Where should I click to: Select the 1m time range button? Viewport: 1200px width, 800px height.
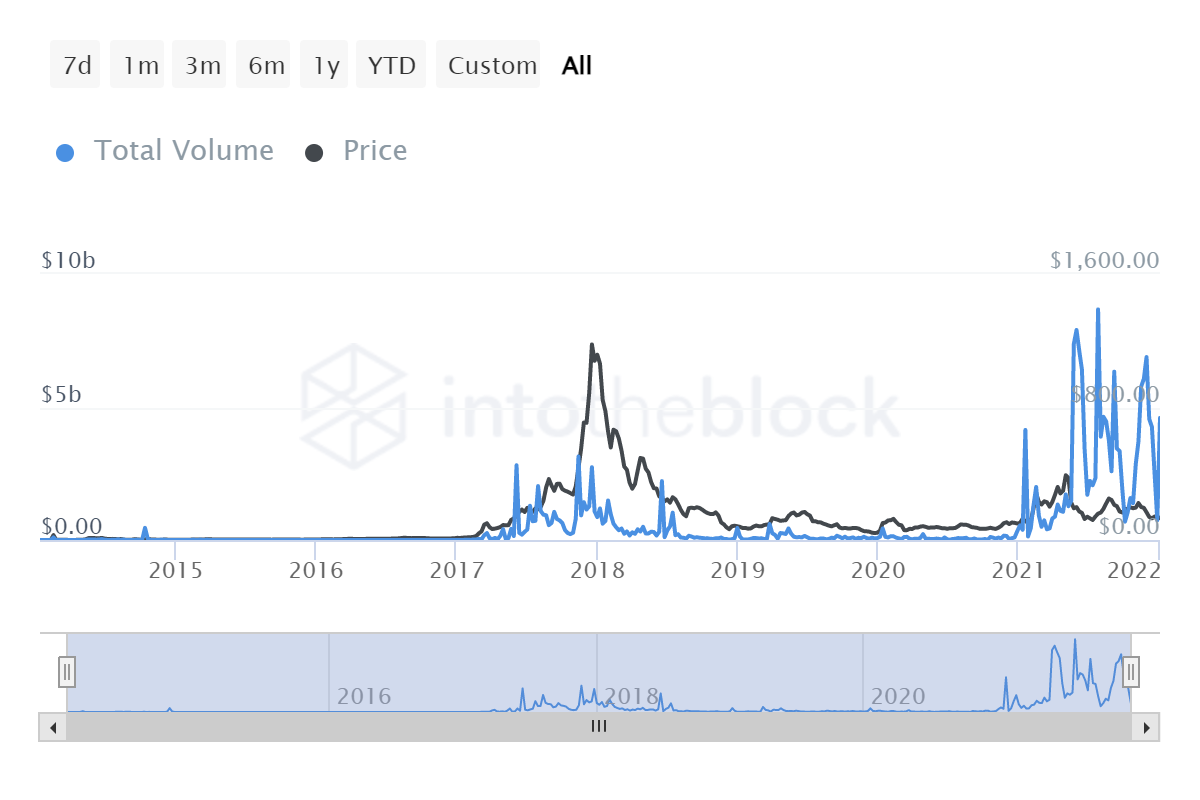(140, 66)
